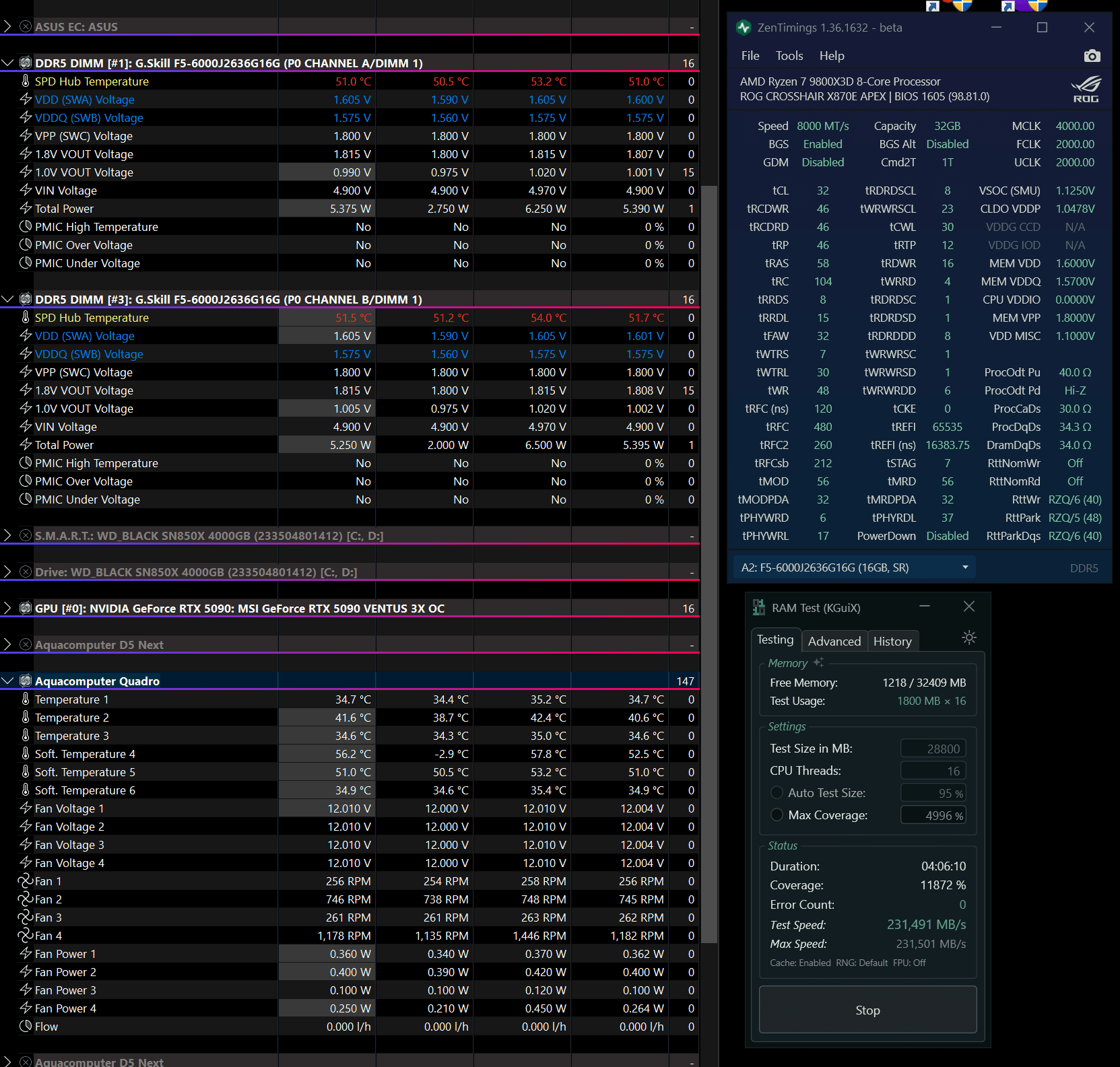Click clock icon of Quadro Flow row

coord(26,1026)
